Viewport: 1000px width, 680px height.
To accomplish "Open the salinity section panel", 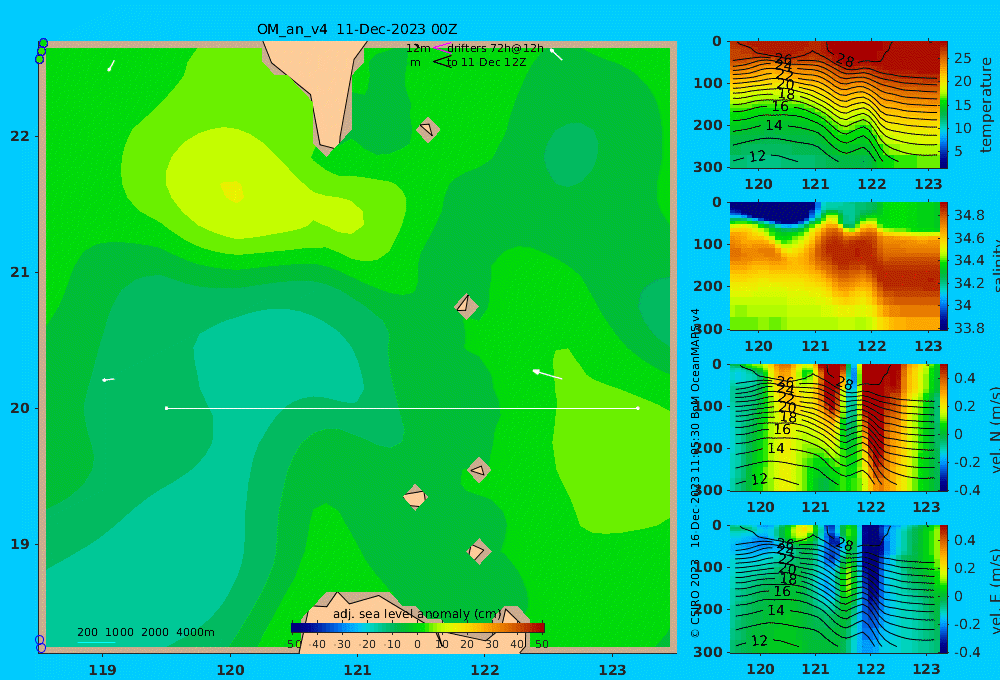I will click(834, 266).
